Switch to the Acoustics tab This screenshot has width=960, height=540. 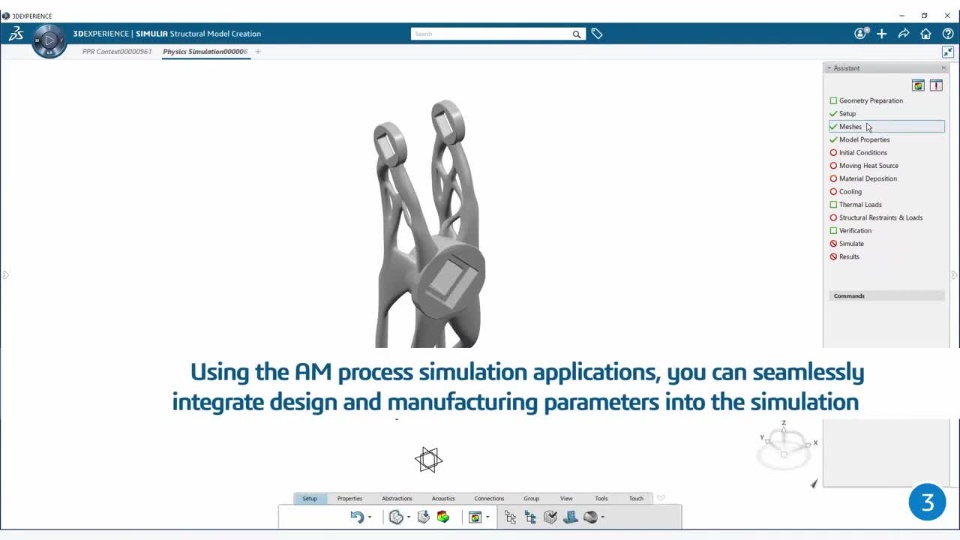click(x=443, y=498)
